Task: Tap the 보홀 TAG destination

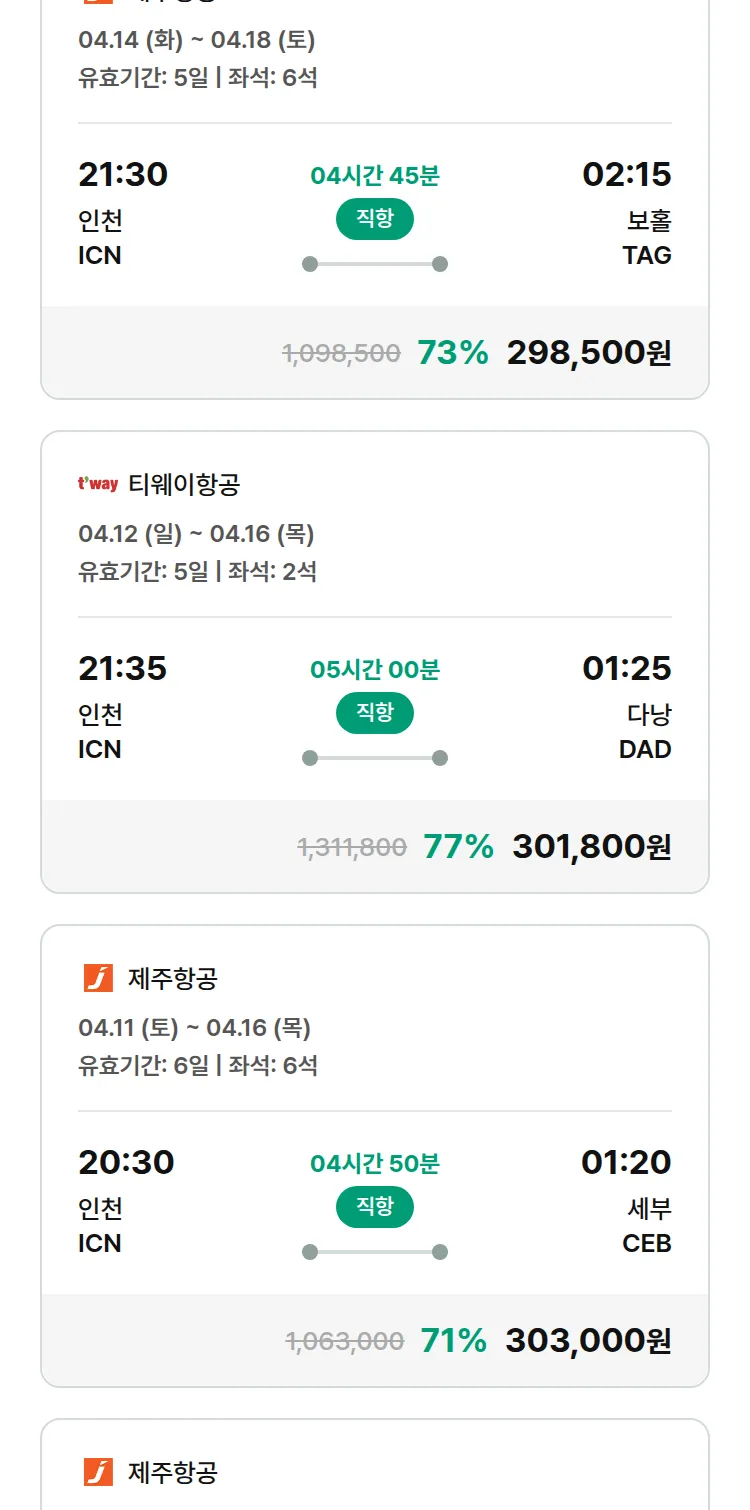Action: pyautogui.click(x=647, y=238)
